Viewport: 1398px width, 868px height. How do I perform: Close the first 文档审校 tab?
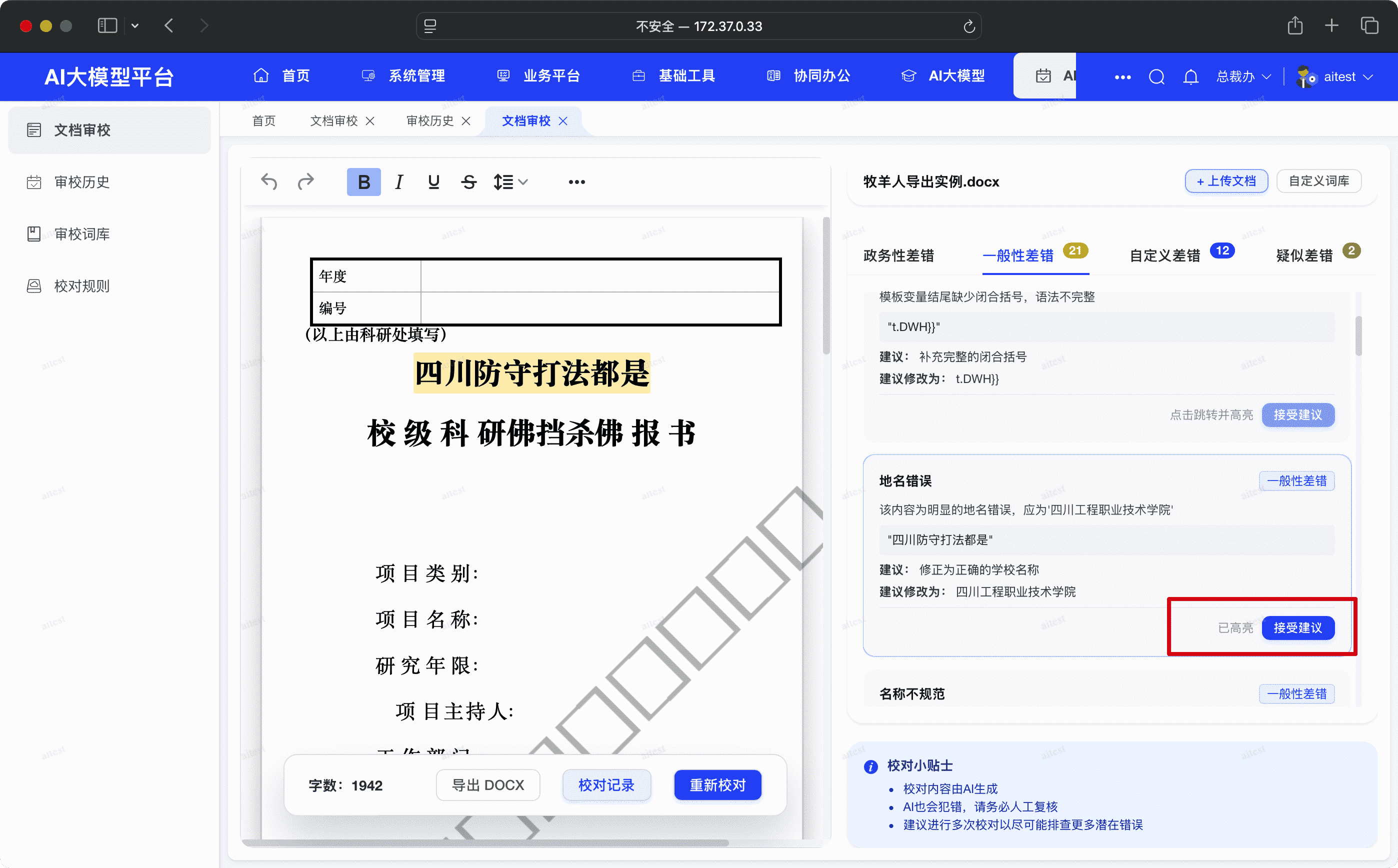coord(370,120)
